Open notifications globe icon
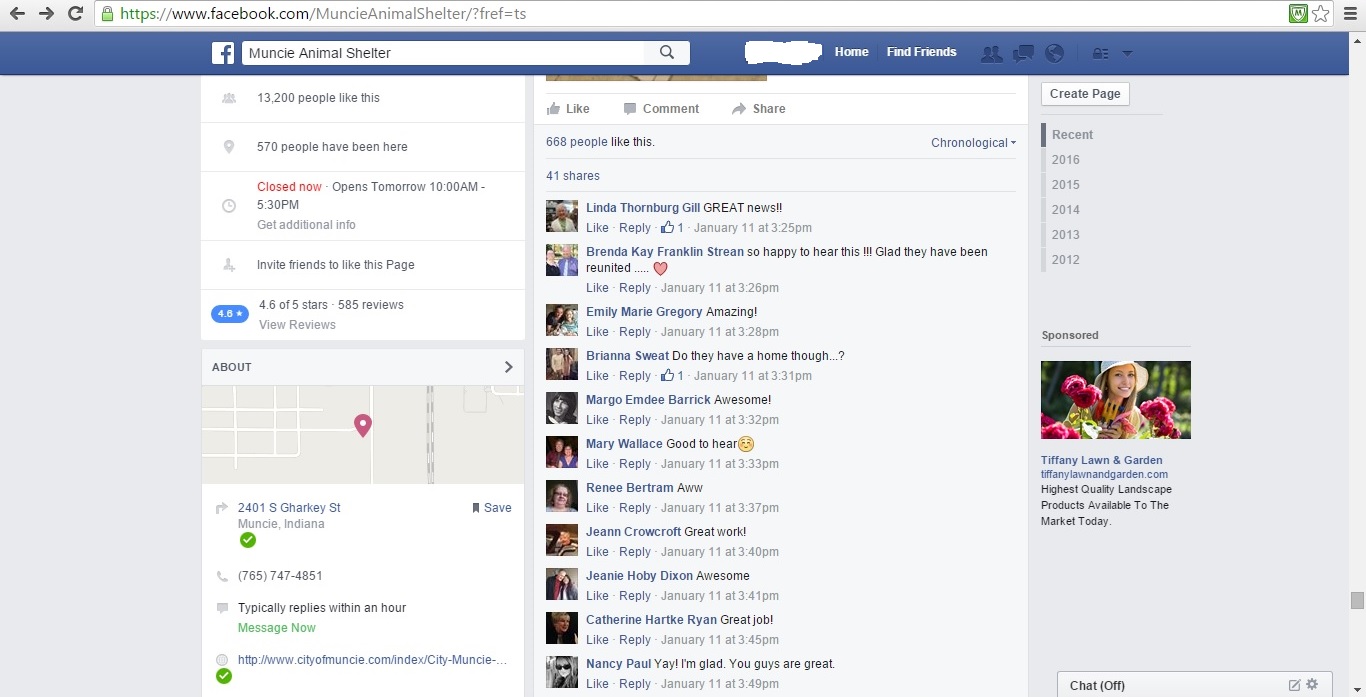The width and height of the screenshot is (1366, 697). click(1053, 53)
